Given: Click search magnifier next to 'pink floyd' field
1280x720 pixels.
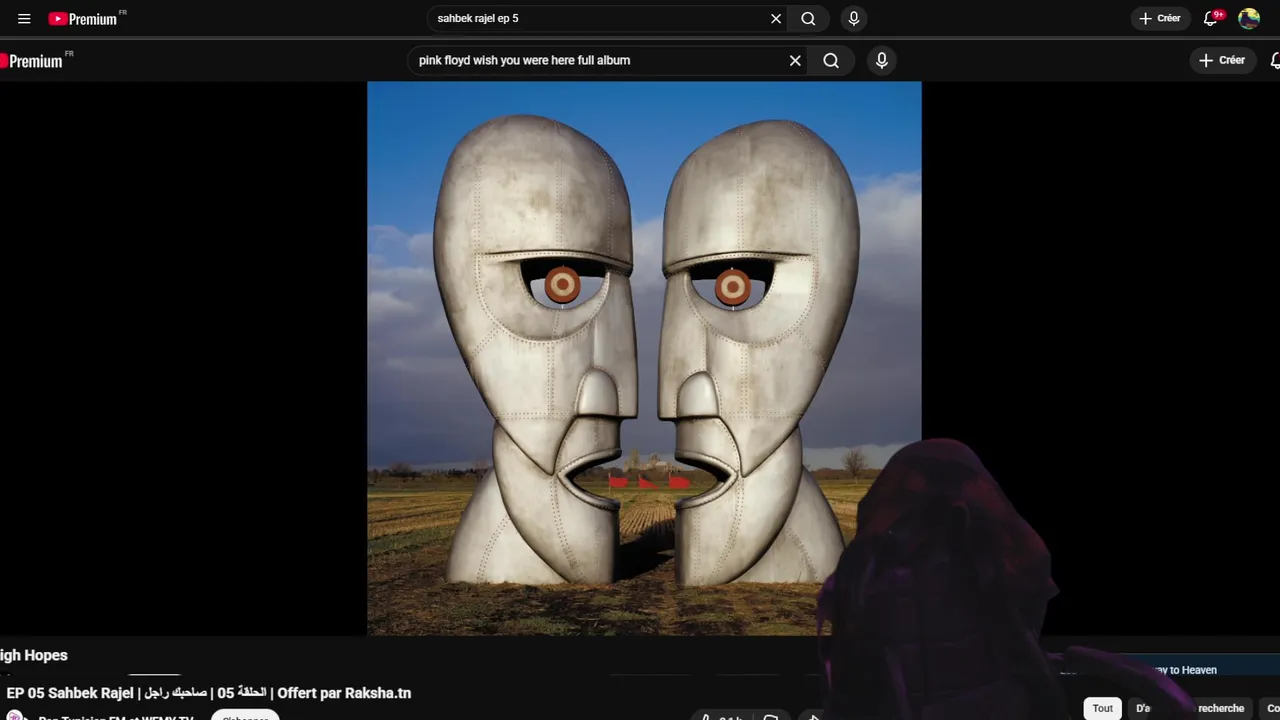Looking at the screenshot, I should point(831,60).
